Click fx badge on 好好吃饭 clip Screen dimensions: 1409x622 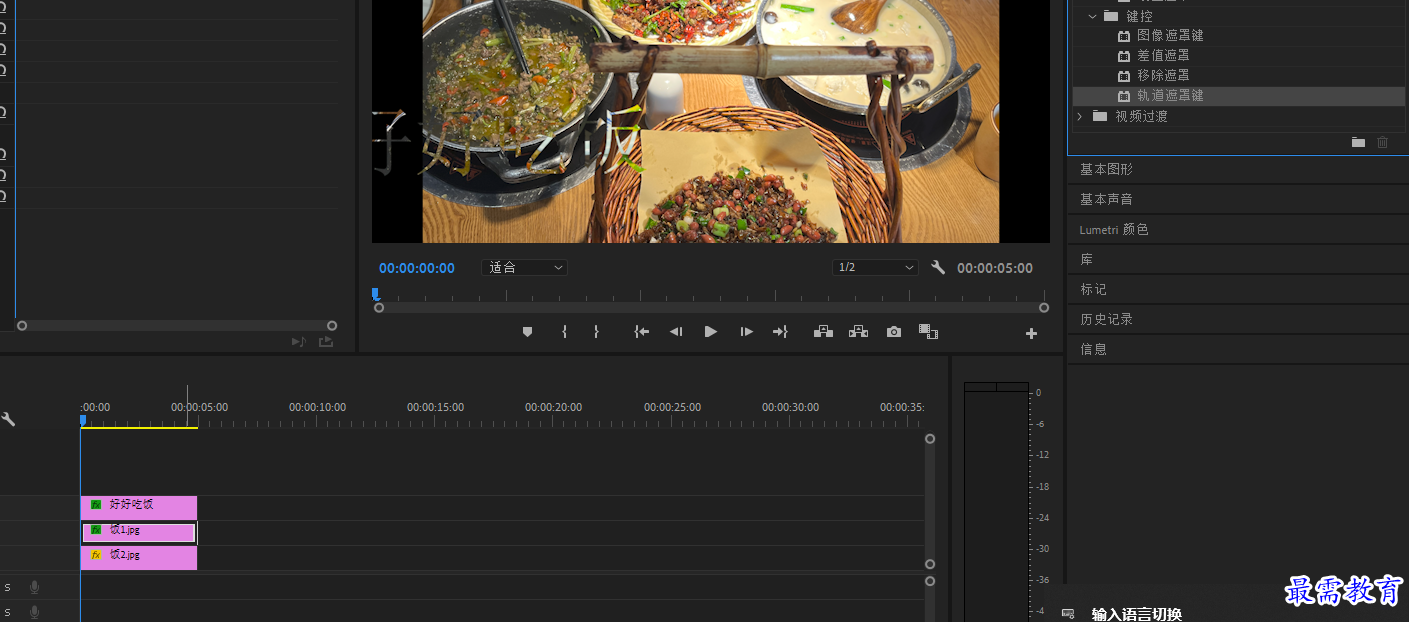[96, 505]
